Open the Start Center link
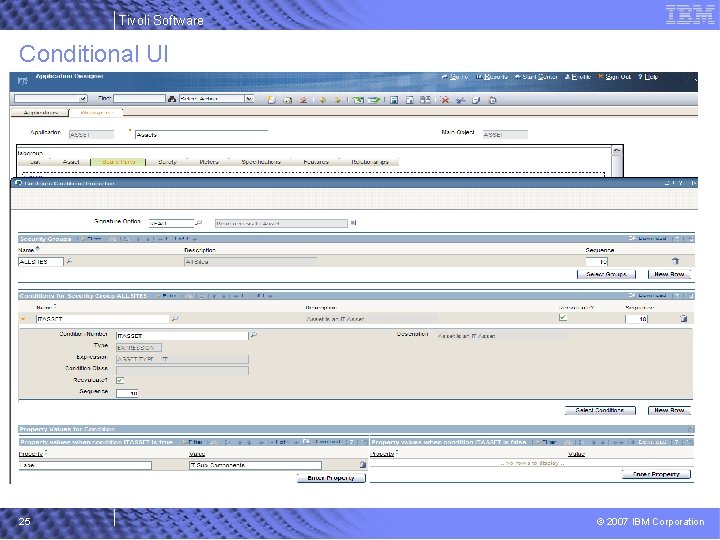720x540 pixels. point(536,77)
